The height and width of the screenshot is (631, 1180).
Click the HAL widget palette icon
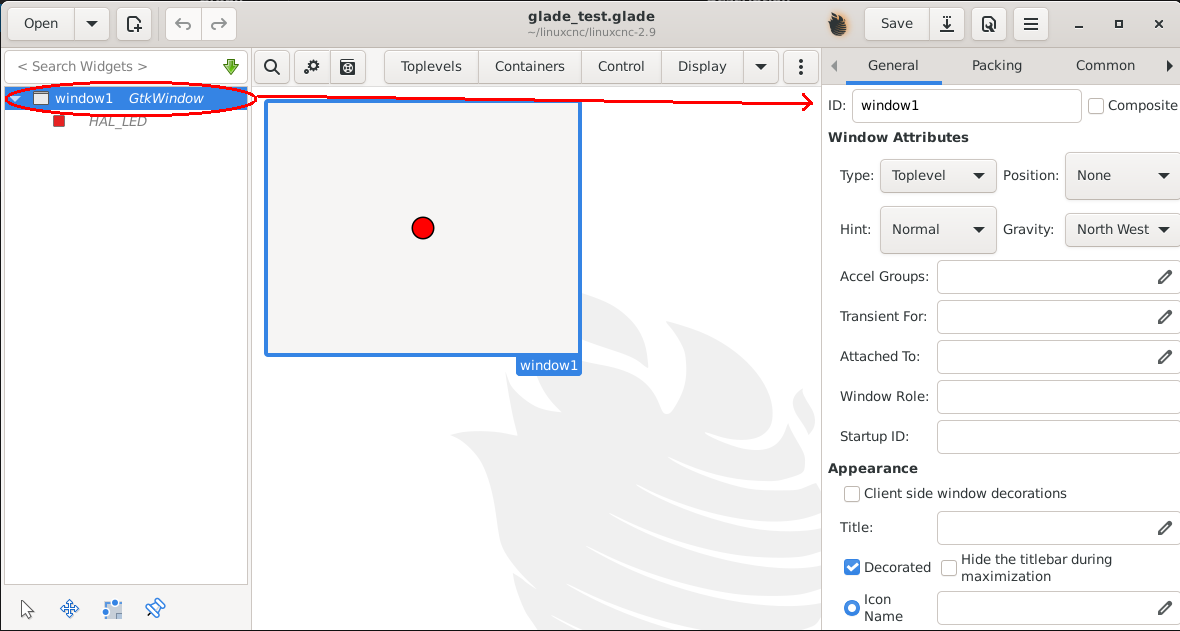pos(347,67)
